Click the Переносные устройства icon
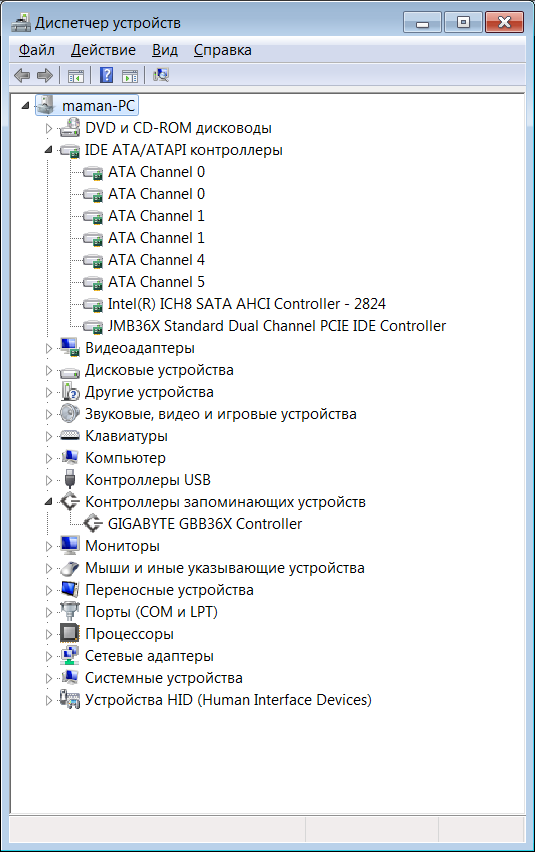 point(70,590)
